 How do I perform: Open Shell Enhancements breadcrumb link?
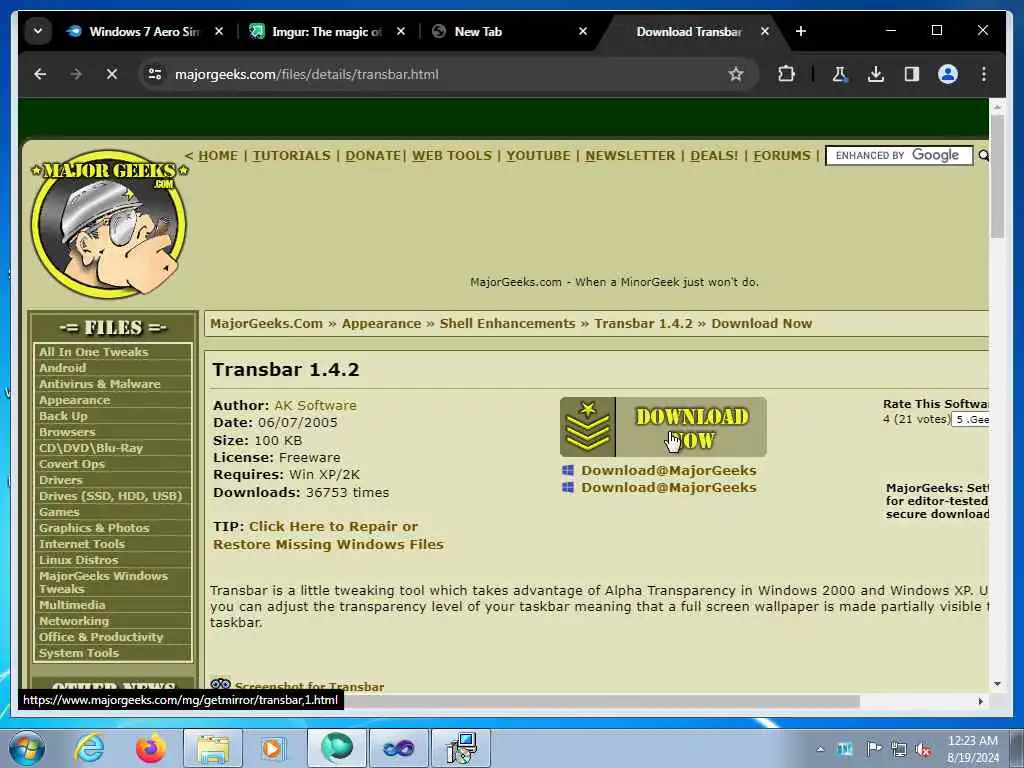click(x=507, y=323)
